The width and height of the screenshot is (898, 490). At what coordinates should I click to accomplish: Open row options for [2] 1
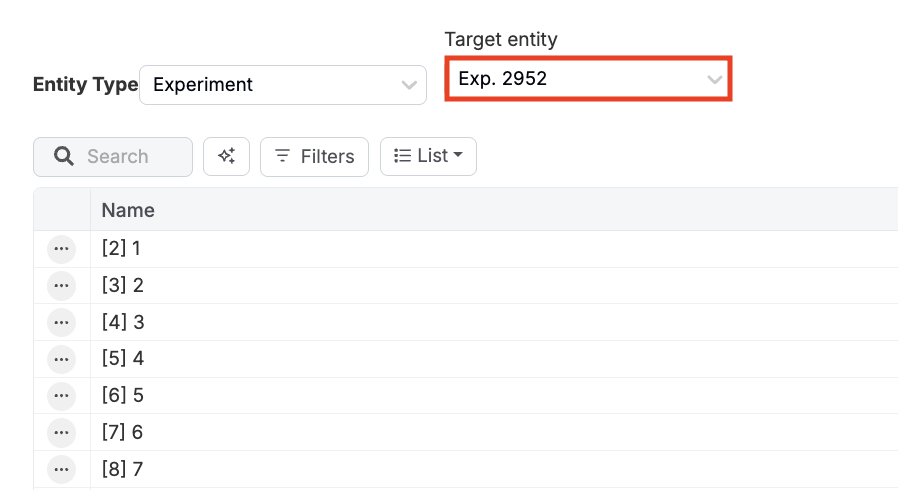(61, 248)
